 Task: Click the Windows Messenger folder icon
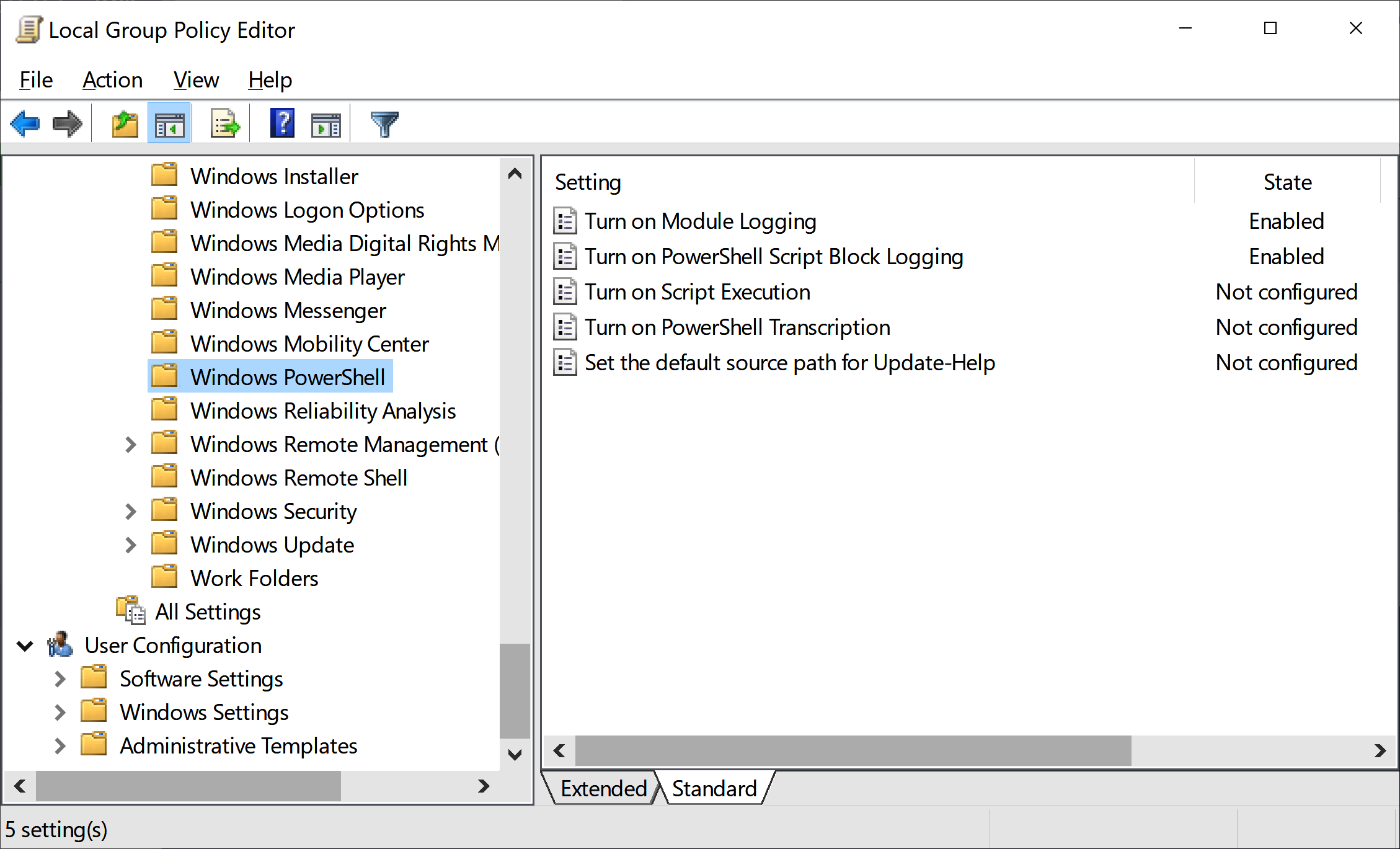tap(165, 309)
